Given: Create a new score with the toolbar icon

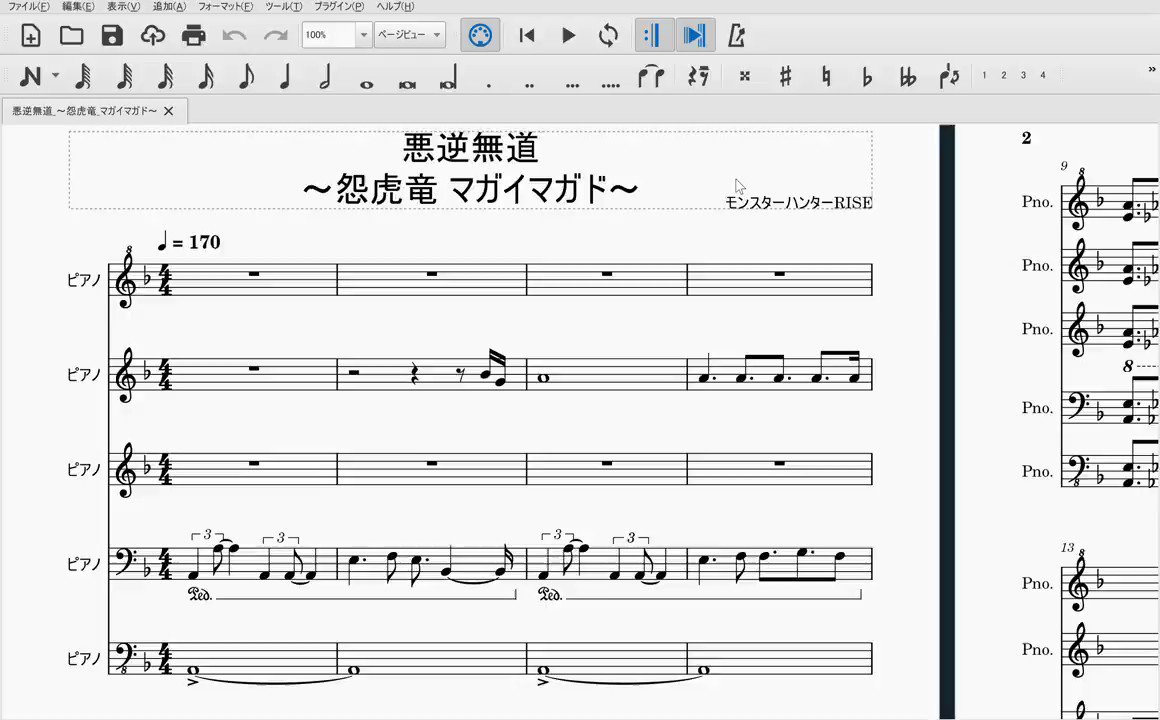Looking at the screenshot, I should [30, 35].
